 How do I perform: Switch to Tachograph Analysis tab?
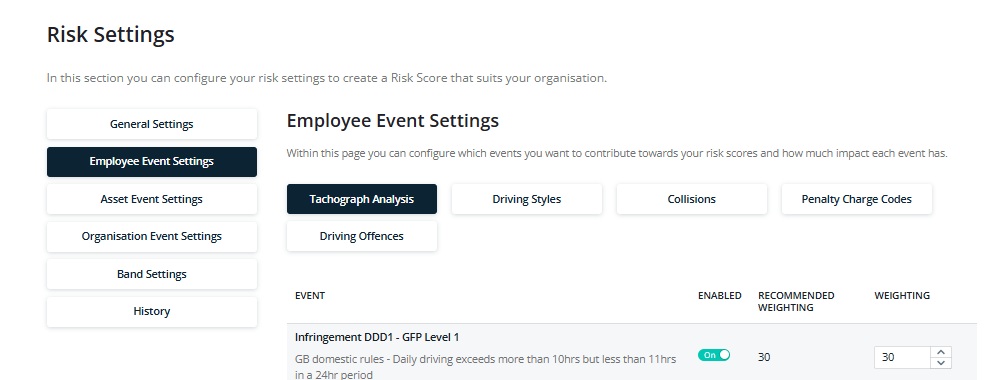(x=362, y=199)
